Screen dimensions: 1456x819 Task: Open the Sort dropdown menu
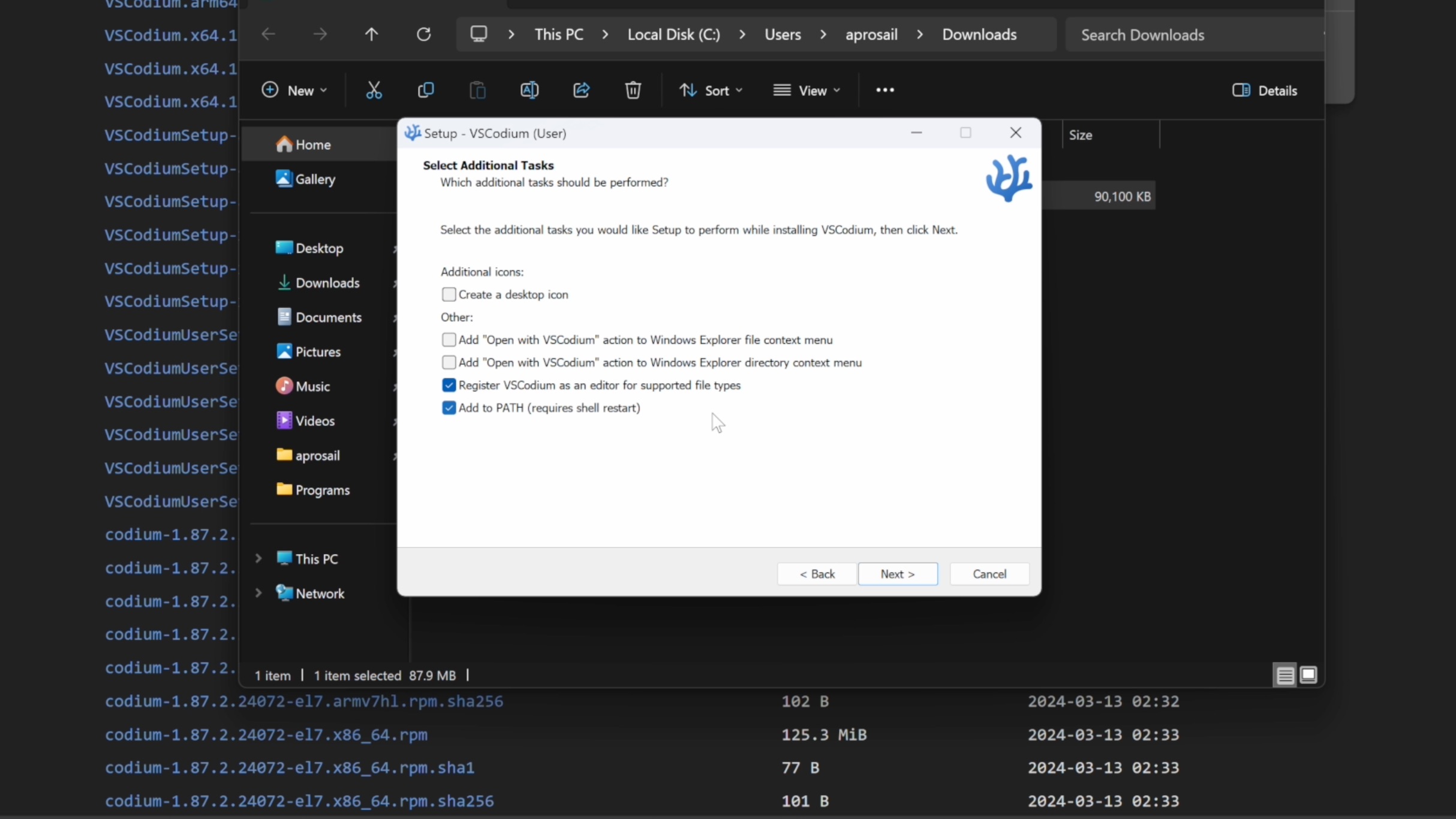(x=711, y=91)
